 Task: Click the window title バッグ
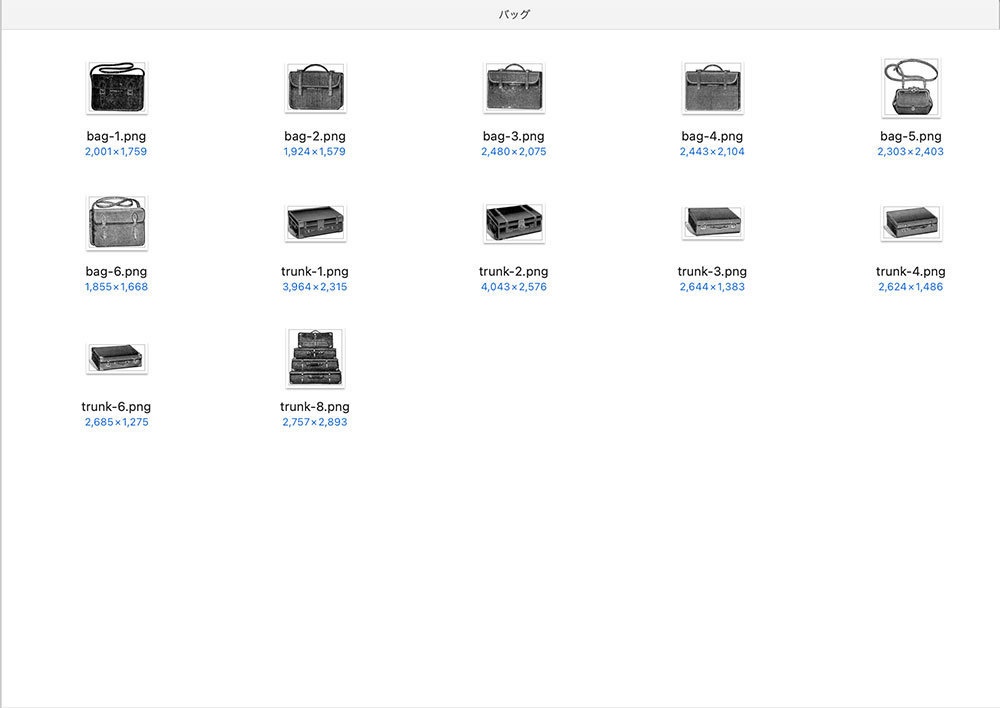[x=514, y=14]
